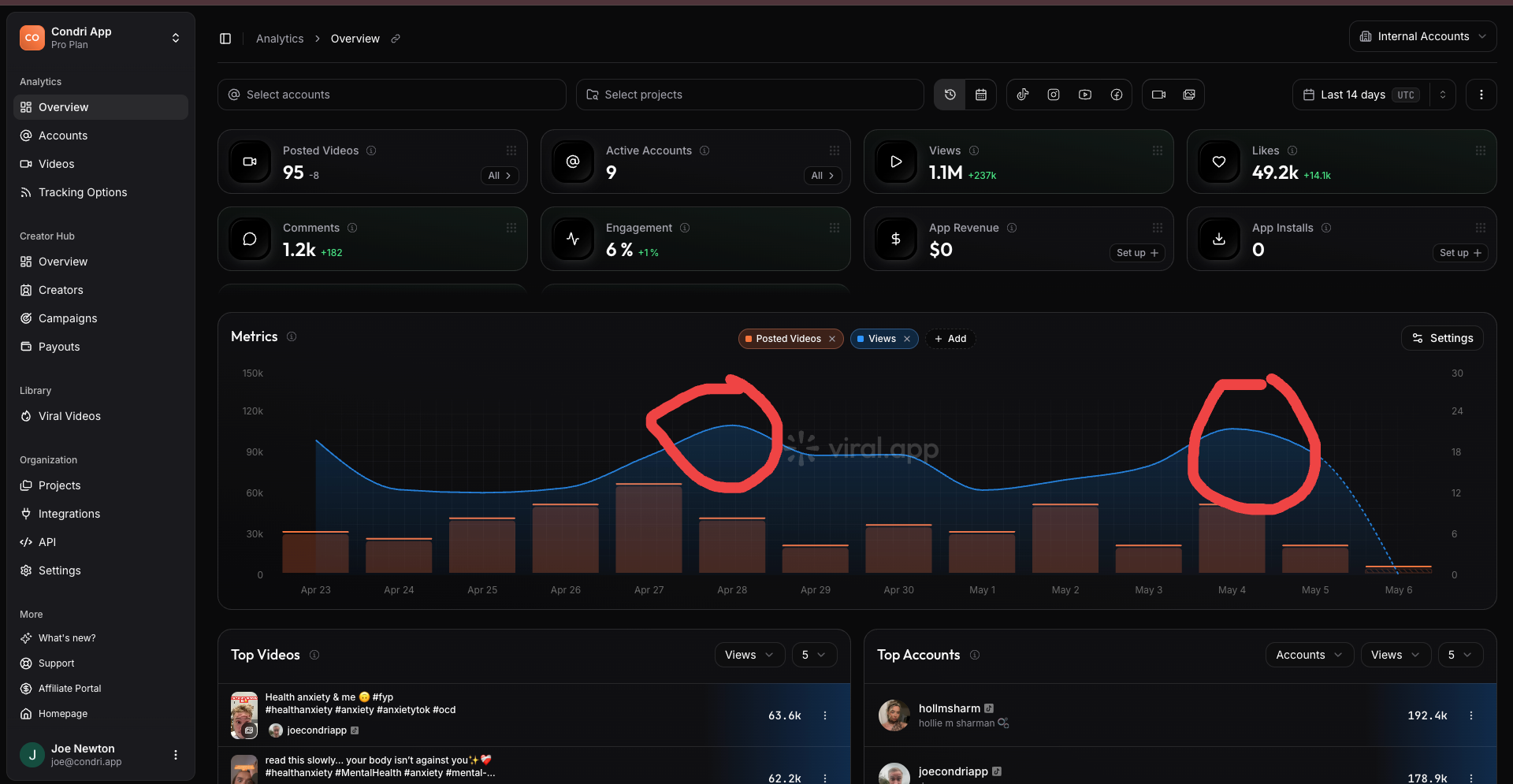The height and width of the screenshot is (784, 1513).
Task: Open Top Videos count dropdown showing 5
Action: tap(814, 655)
